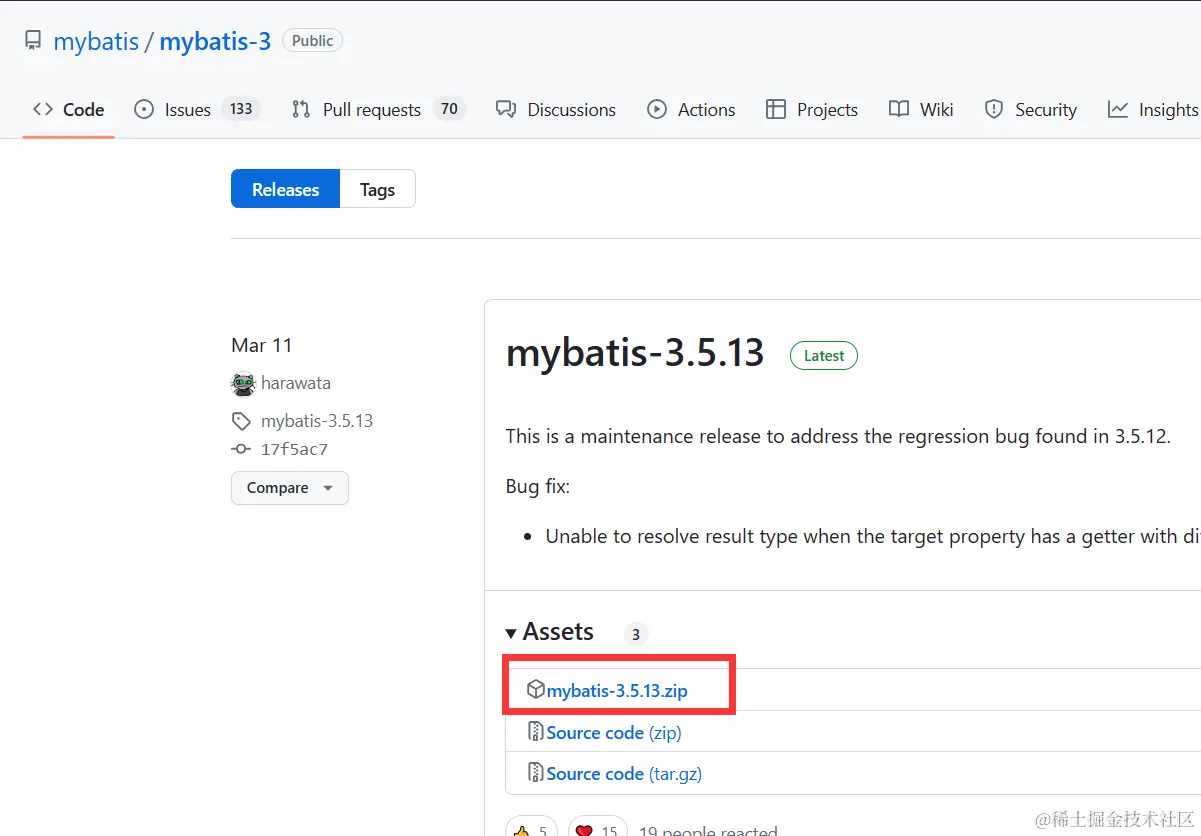Open the mybatis-3.5.13 tag link
This screenshot has width=1201, height=836.
[x=317, y=421]
